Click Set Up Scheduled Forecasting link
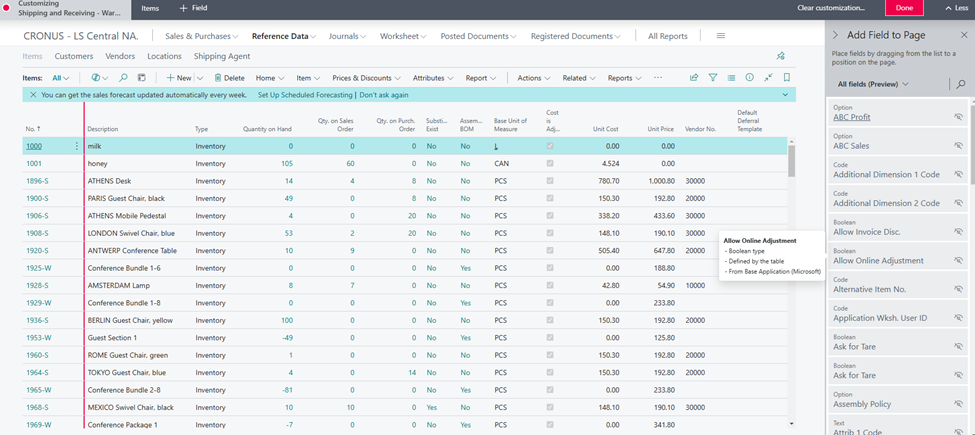The image size is (975, 435). point(305,95)
